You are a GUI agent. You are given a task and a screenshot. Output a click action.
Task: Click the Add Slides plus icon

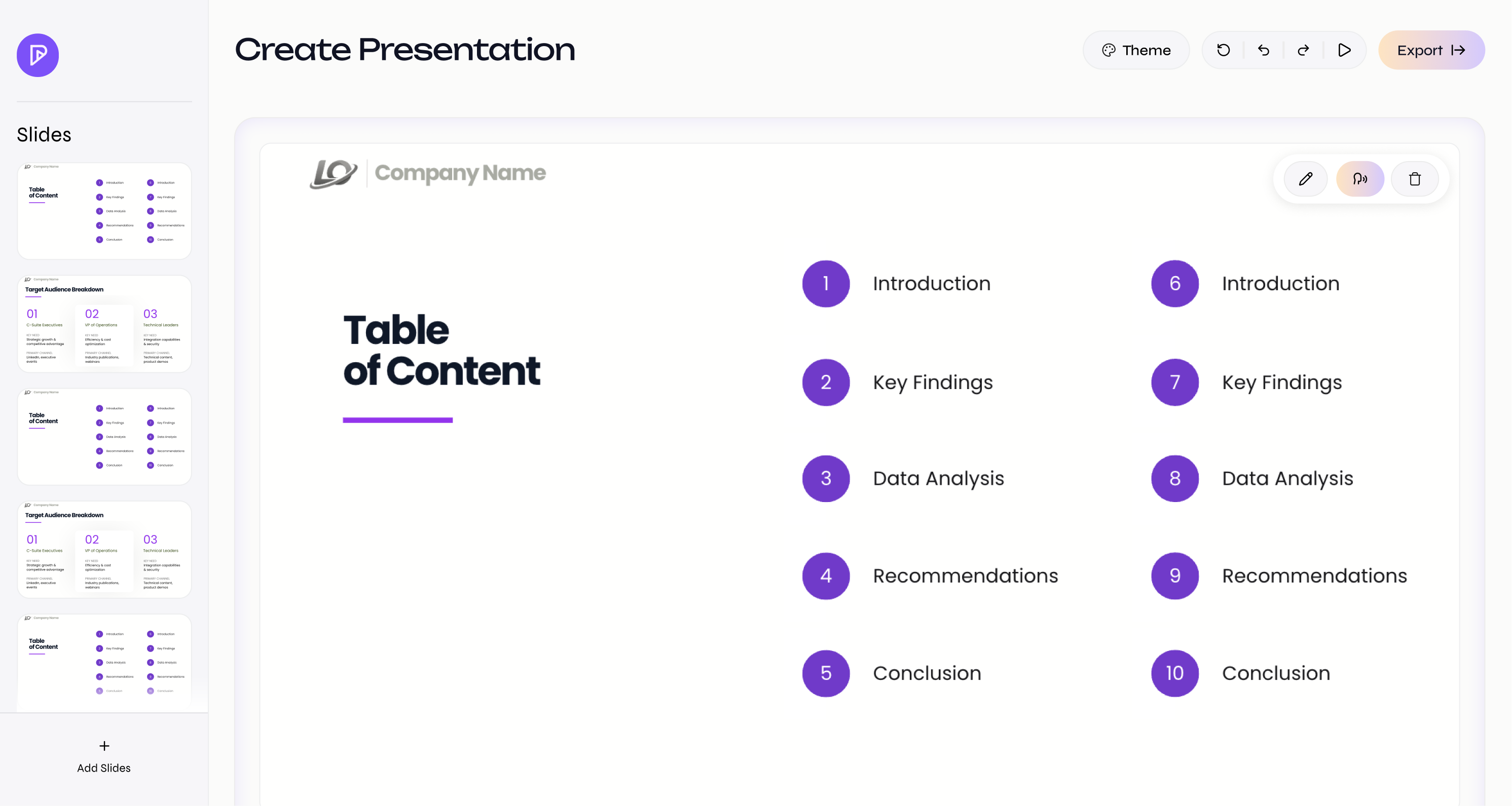(x=104, y=746)
